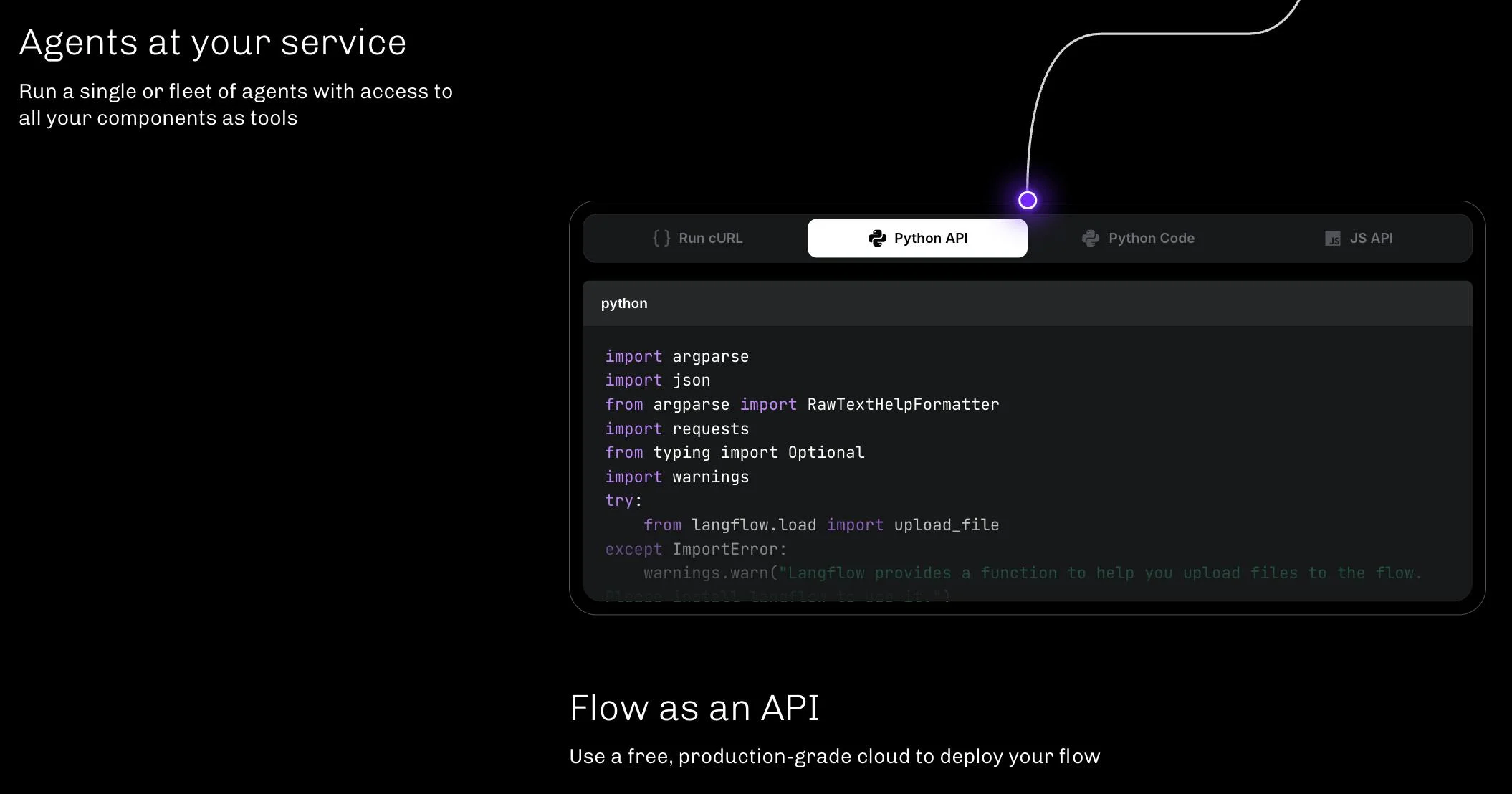Viewport: 1512px width, 794px height.
Task: Click the 'Run a single or fleet of agents' paragraph
Action: click(x=236, y=105)
